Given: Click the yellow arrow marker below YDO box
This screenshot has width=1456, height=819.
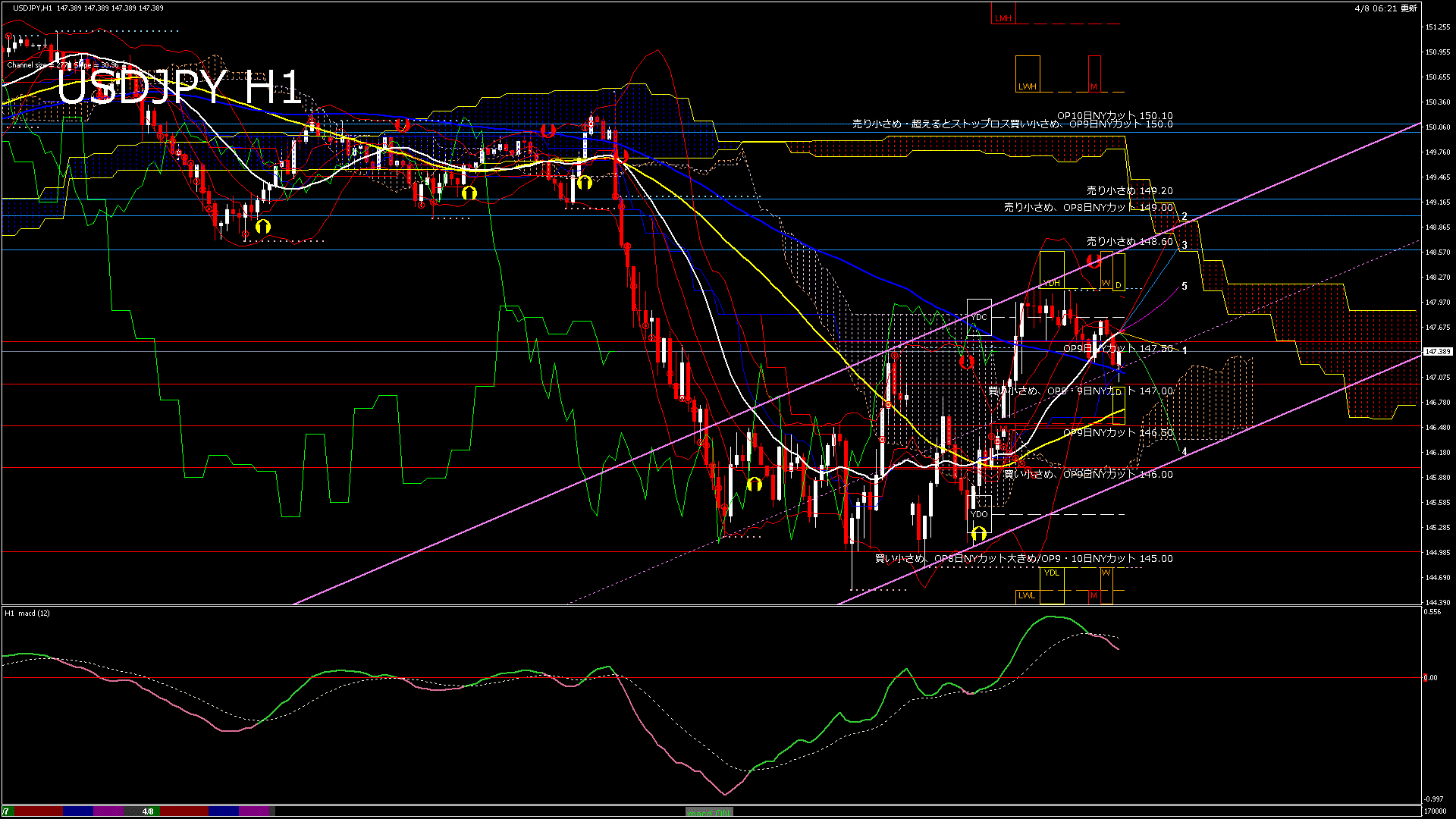Looking at the screenshot, I should coord(979,535).
